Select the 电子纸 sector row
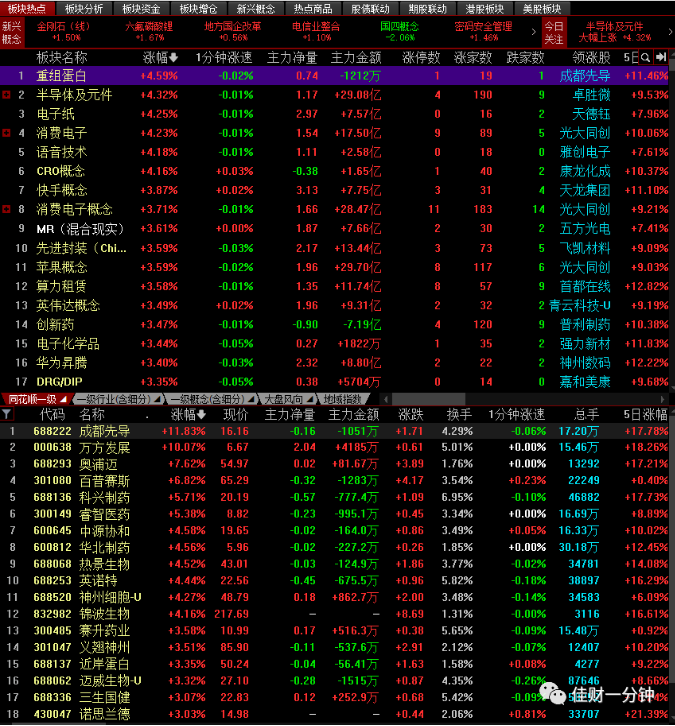This screenshot has height=726, width=675. pyautogui.click(x=334, y=114)
